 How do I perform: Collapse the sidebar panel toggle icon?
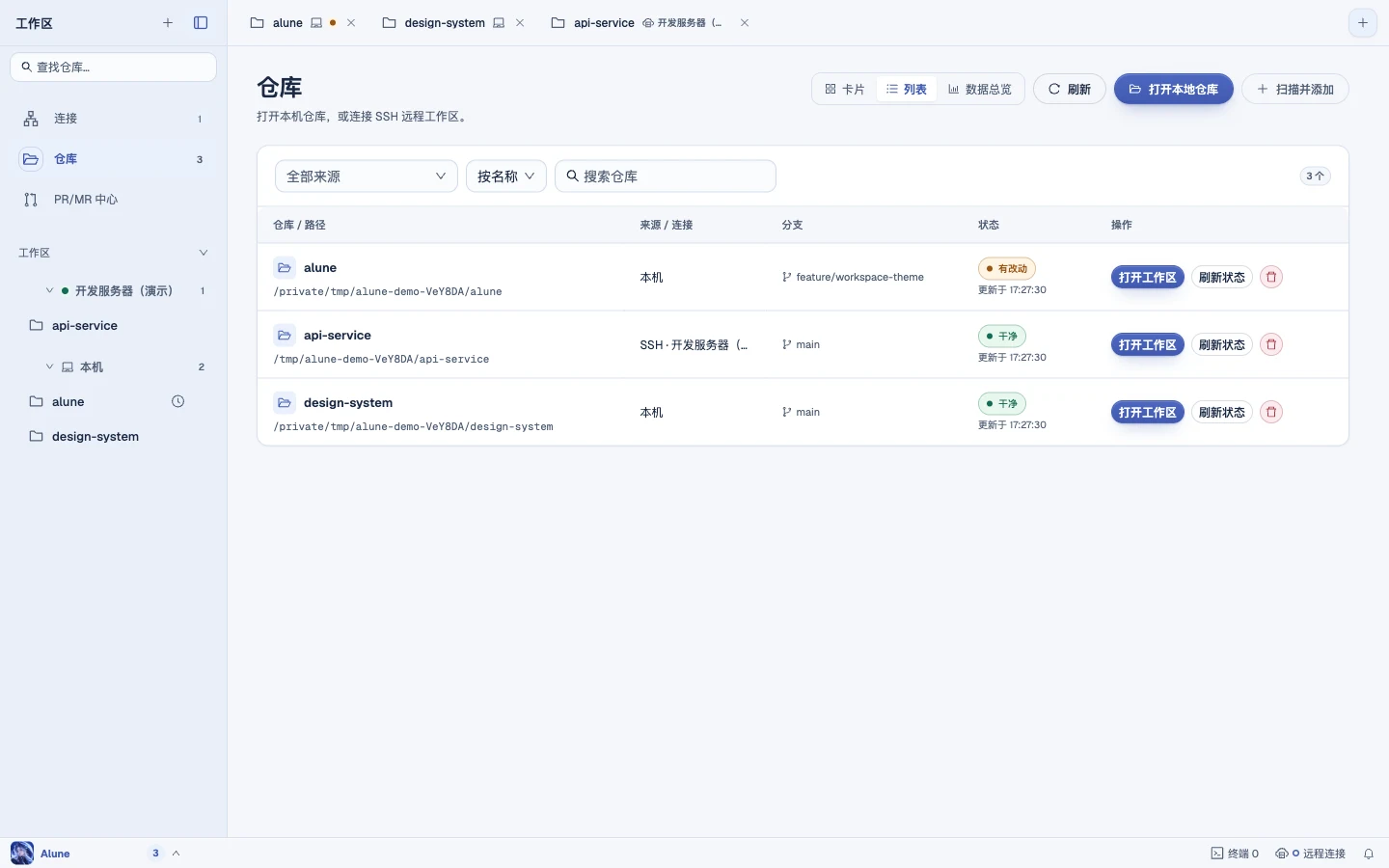[201, 23]
